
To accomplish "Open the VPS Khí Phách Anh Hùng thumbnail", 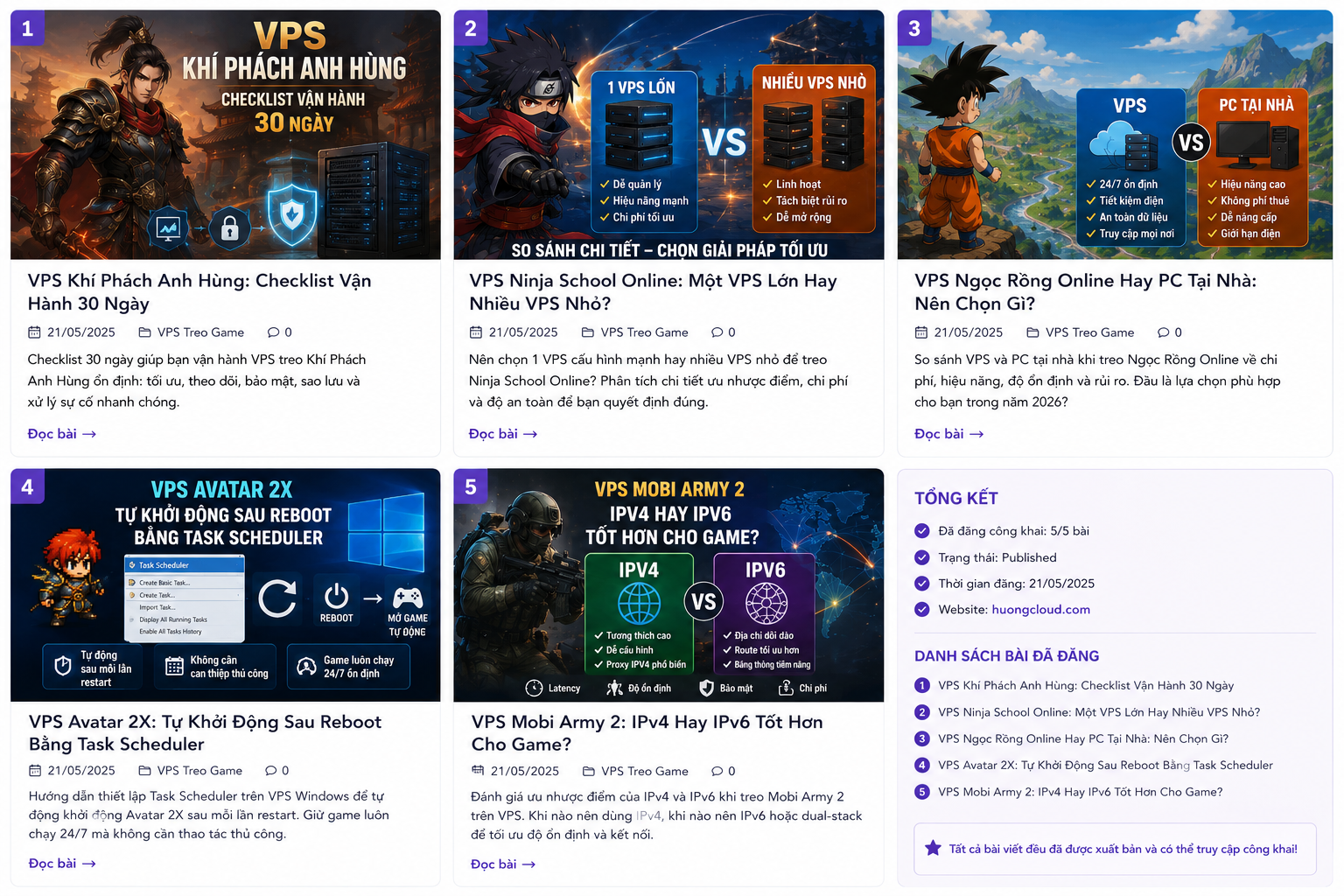I will tap(225, 135).
